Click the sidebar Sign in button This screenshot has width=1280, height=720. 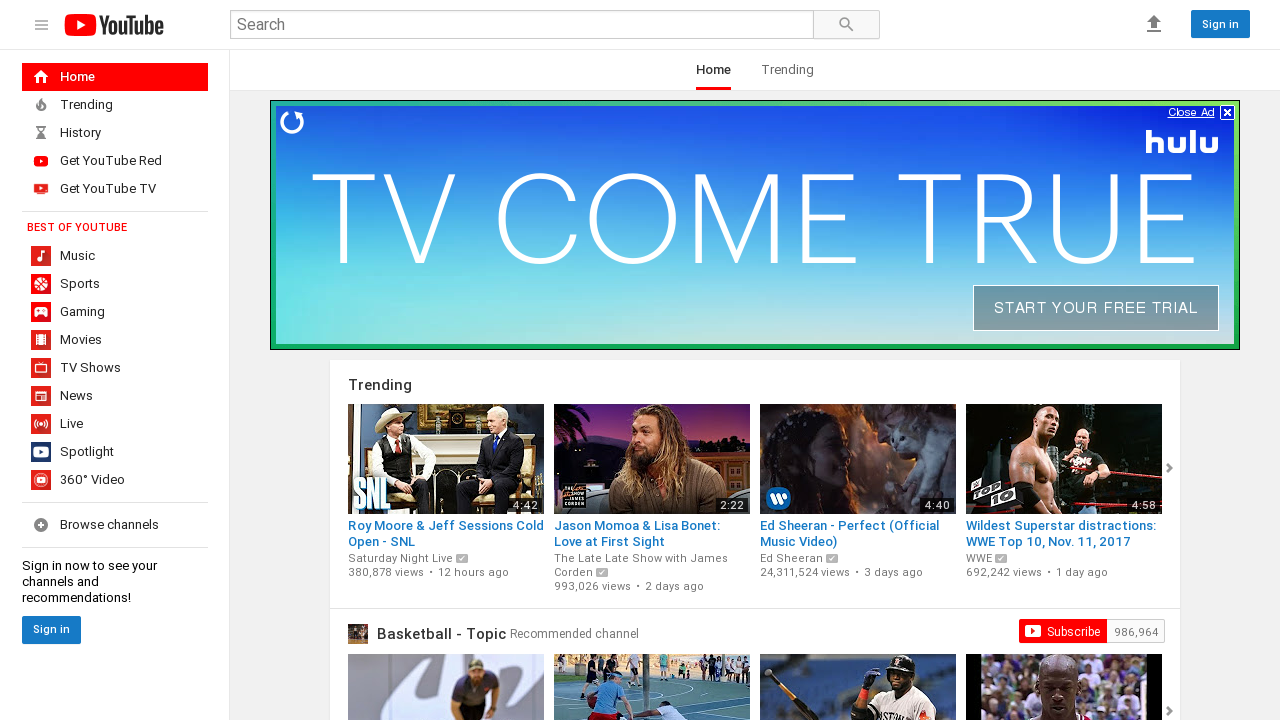[51, 630]
